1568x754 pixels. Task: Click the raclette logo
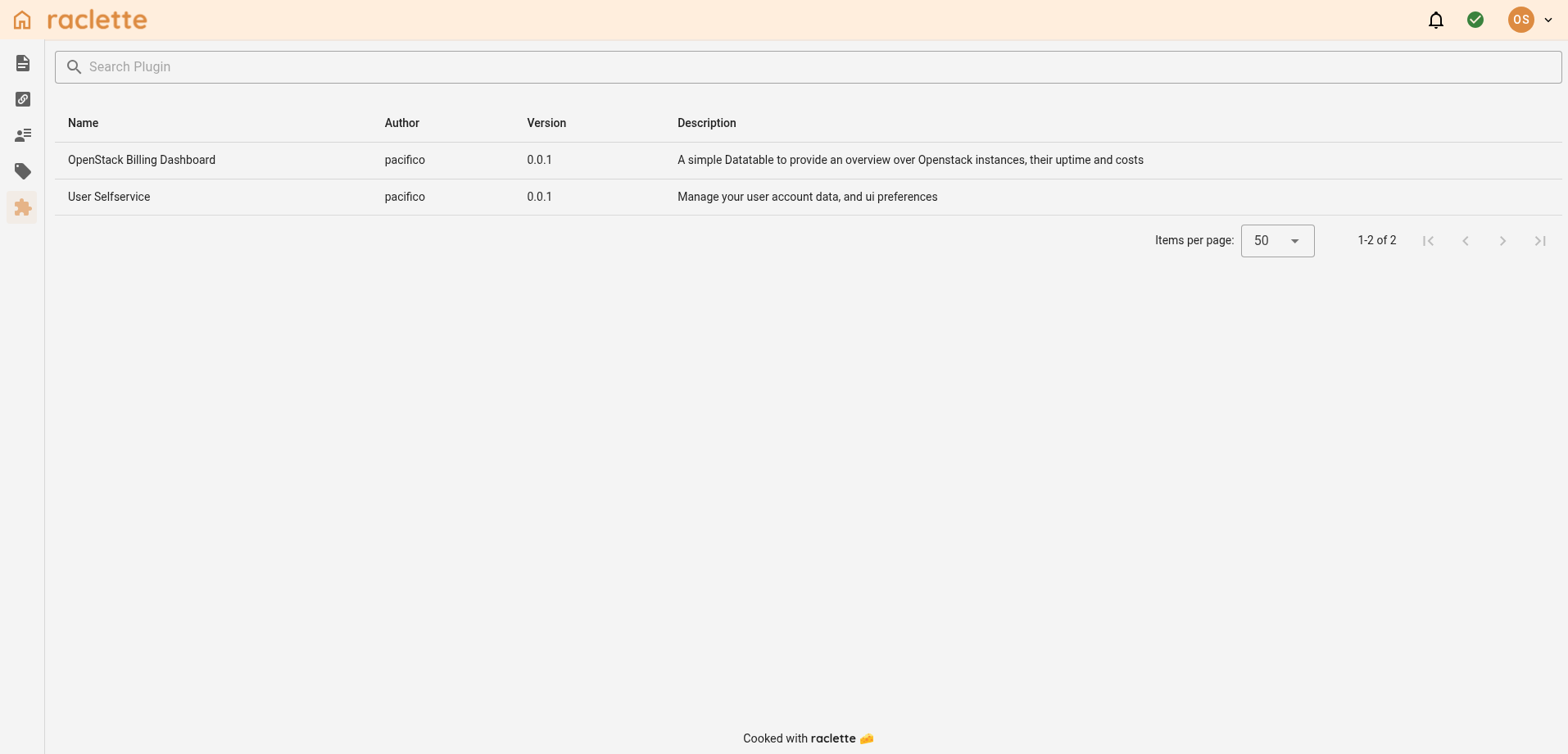[x=97, y=19]
